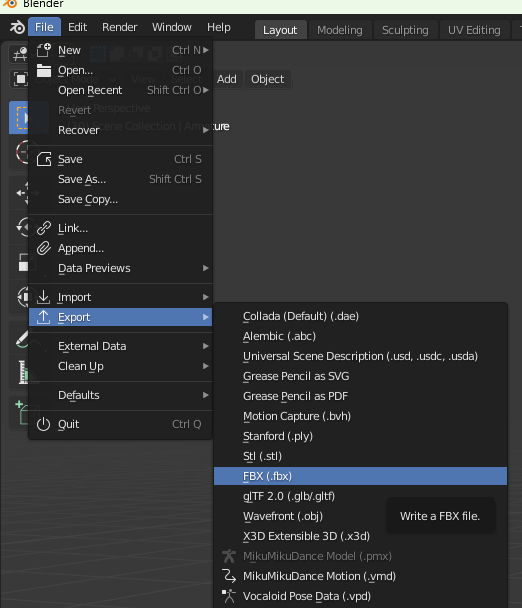Select the Measure ruler tool
The image size is (522, 608).
[x=23, y=372]
